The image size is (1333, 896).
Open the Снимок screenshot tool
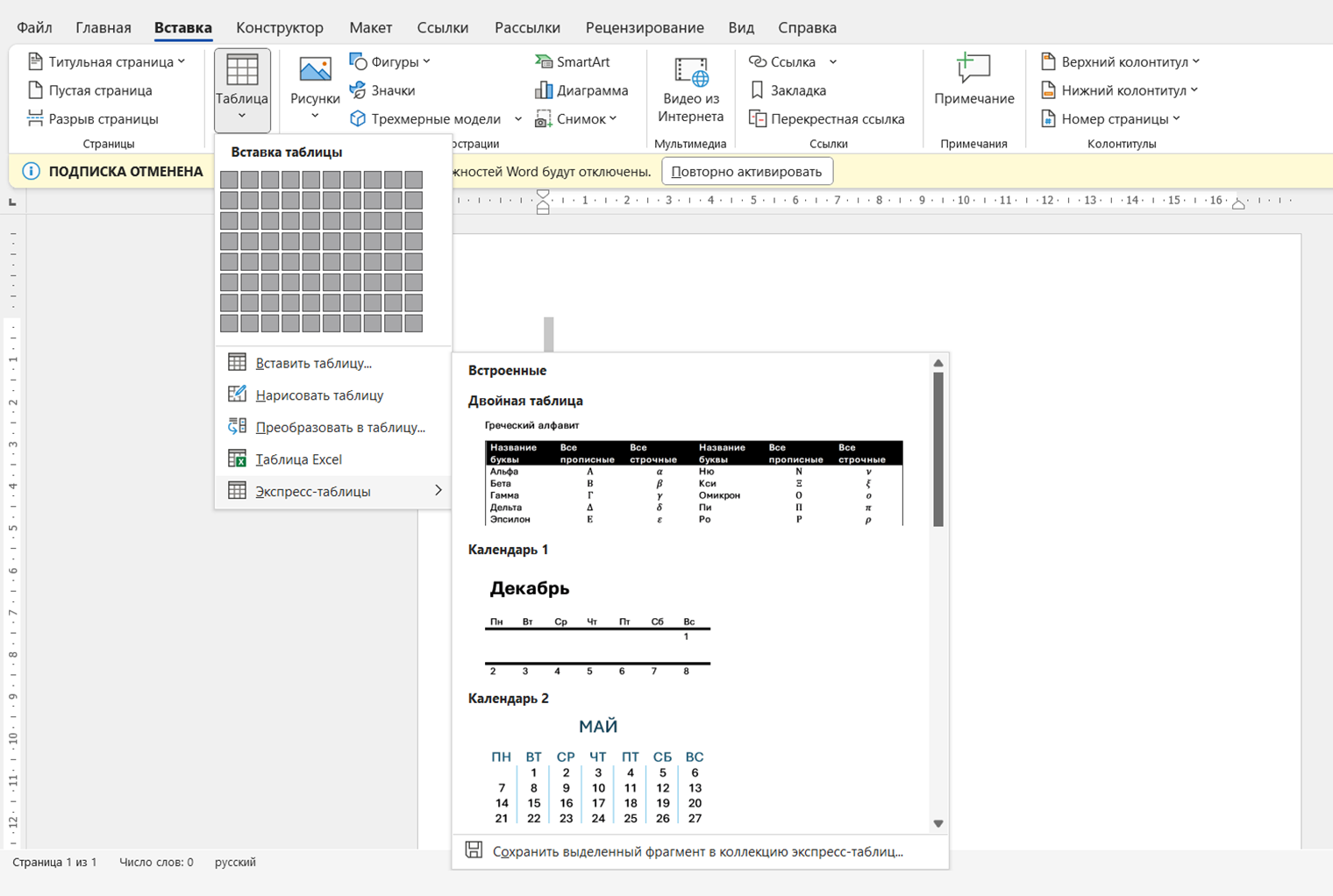[575, 118]
